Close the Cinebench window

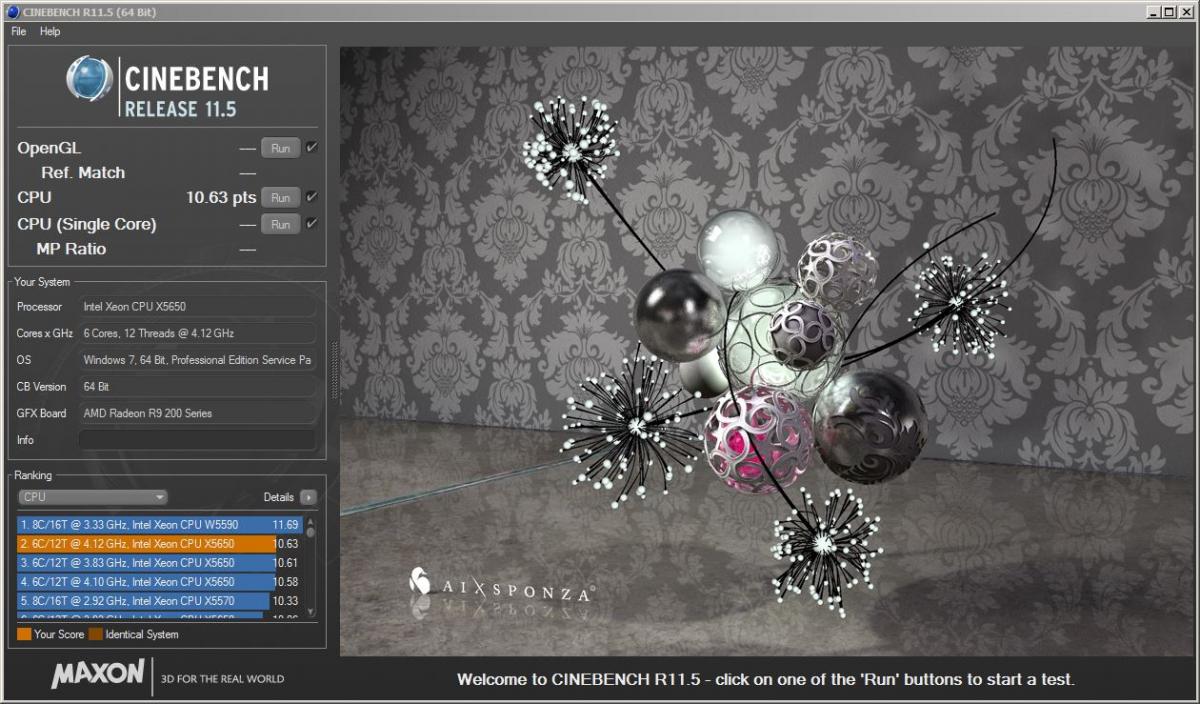tap(1185, 11)
